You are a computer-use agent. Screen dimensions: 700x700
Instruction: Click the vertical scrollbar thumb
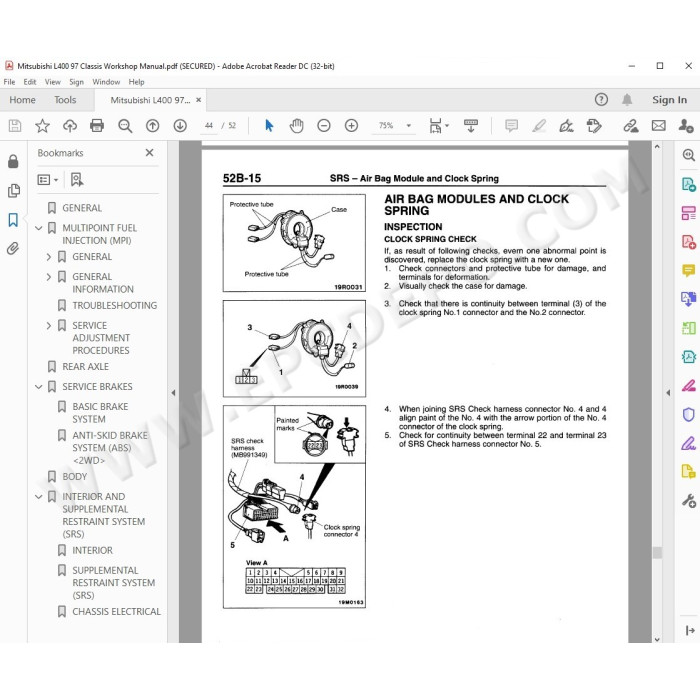click(657, 553)
